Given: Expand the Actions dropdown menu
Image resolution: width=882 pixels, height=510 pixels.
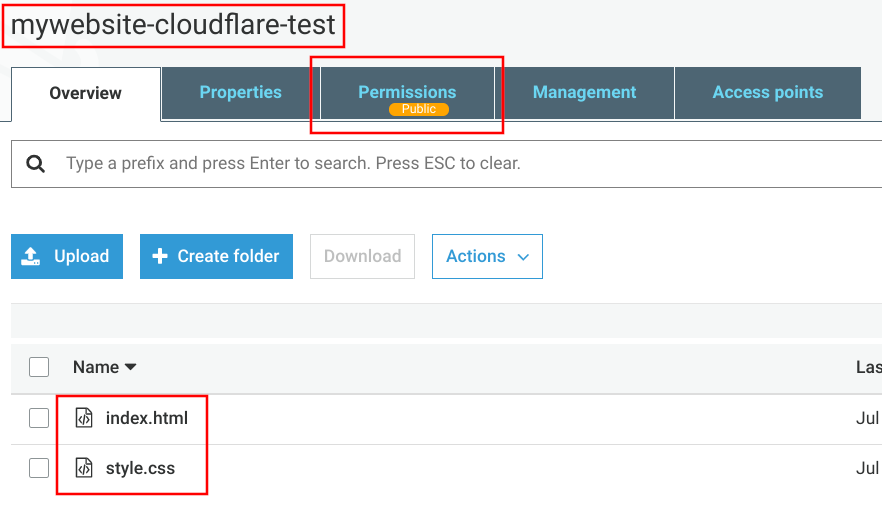Looking at the screenshot, I should coord(486,257).
